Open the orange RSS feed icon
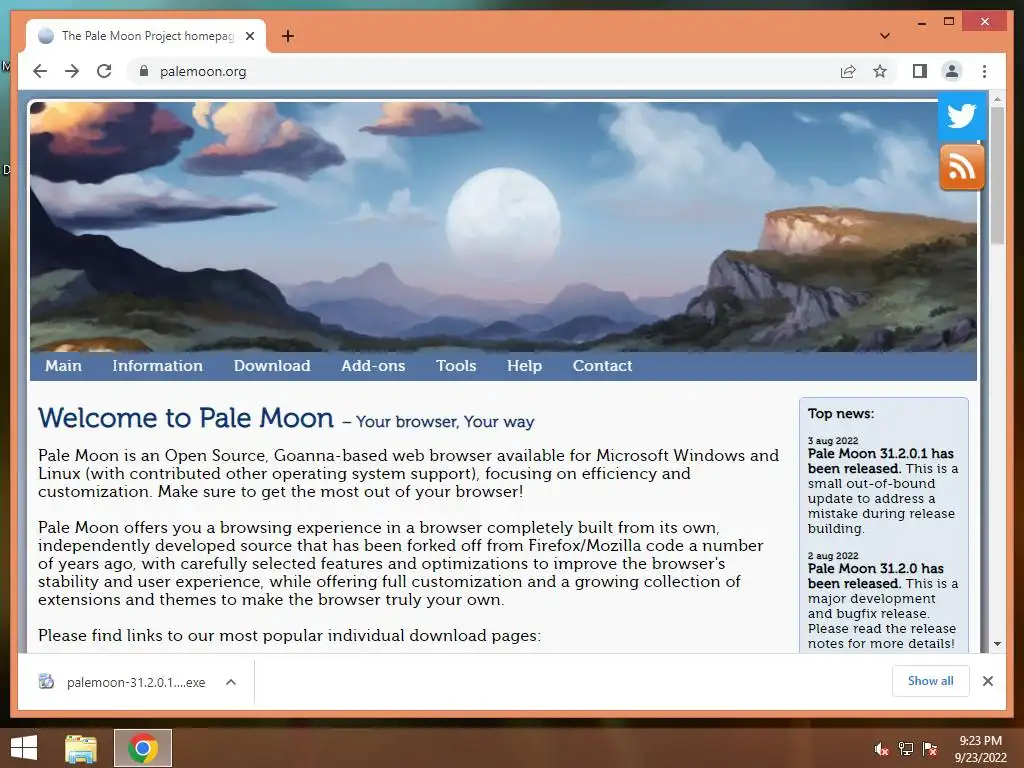 click(961, 167)
